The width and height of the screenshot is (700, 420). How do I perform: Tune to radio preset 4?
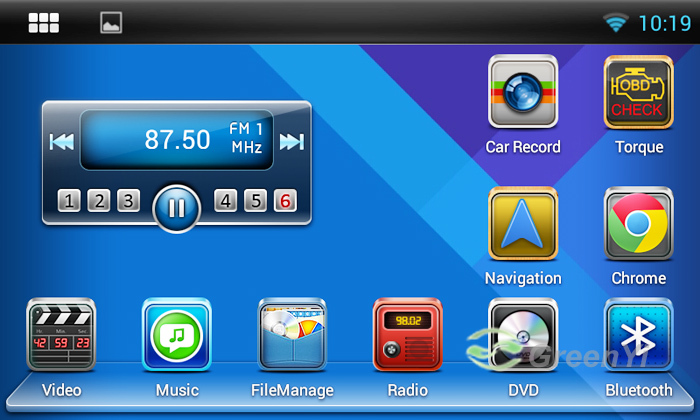tap(226, 201)
